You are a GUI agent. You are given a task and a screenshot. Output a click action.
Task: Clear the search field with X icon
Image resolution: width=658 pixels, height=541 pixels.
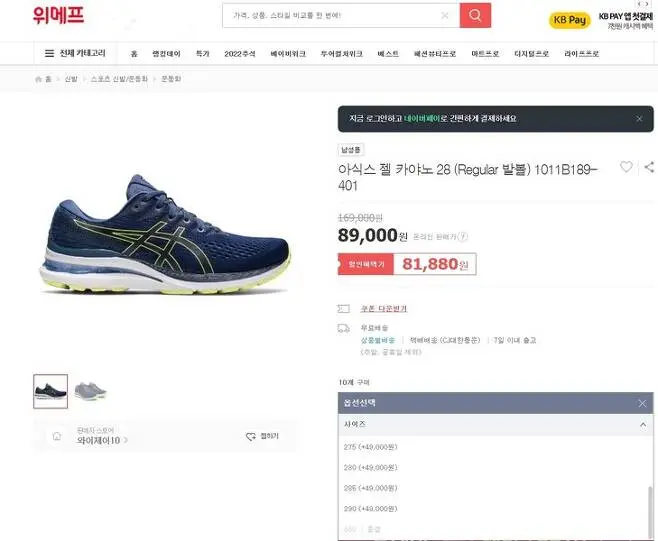445,16
